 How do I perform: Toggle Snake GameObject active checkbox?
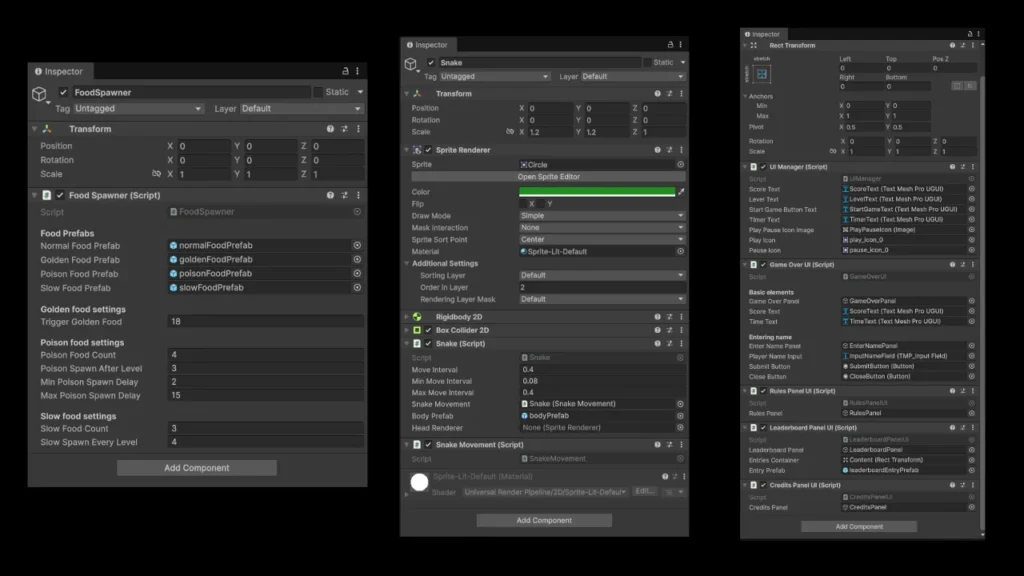tap(431, 63)
